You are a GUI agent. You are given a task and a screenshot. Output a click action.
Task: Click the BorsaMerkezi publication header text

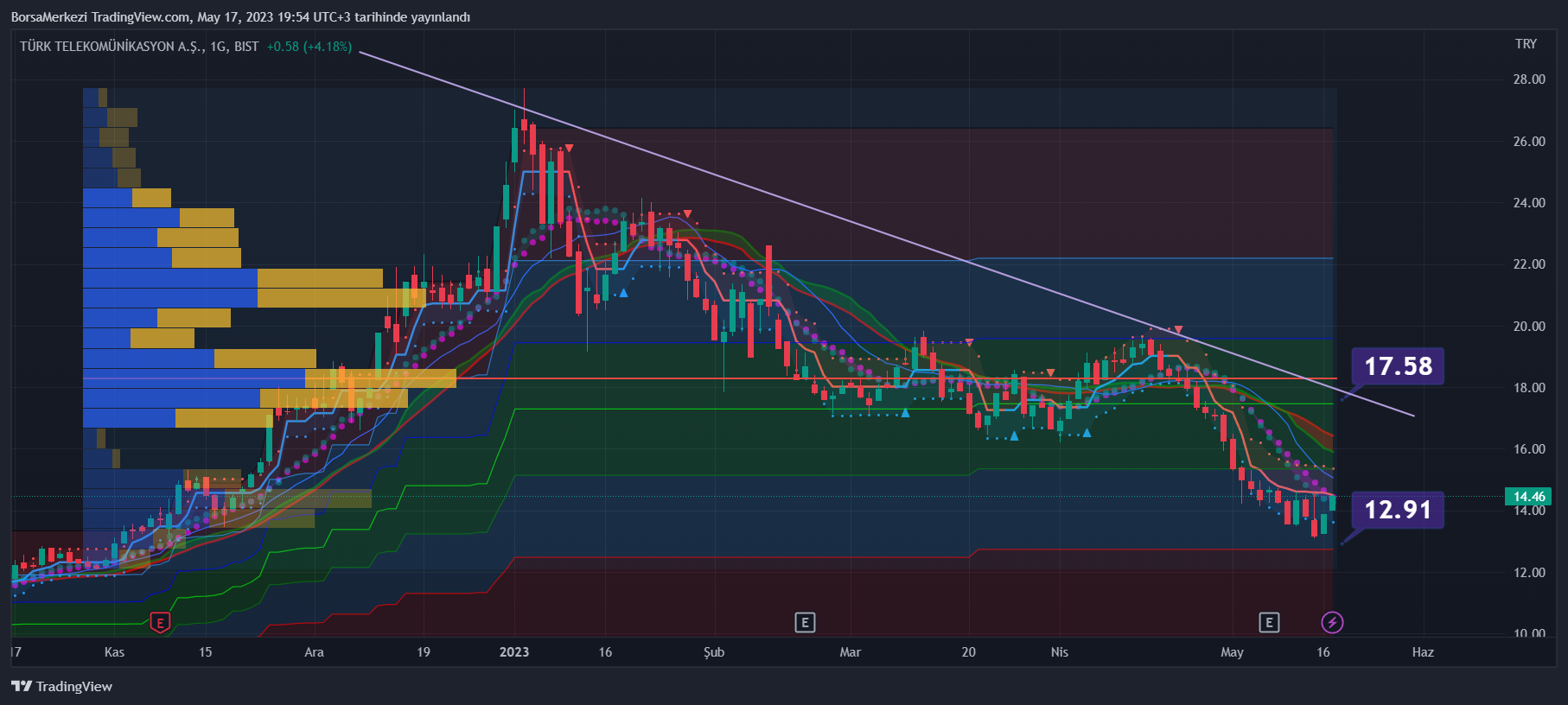(x=240, y=17)
